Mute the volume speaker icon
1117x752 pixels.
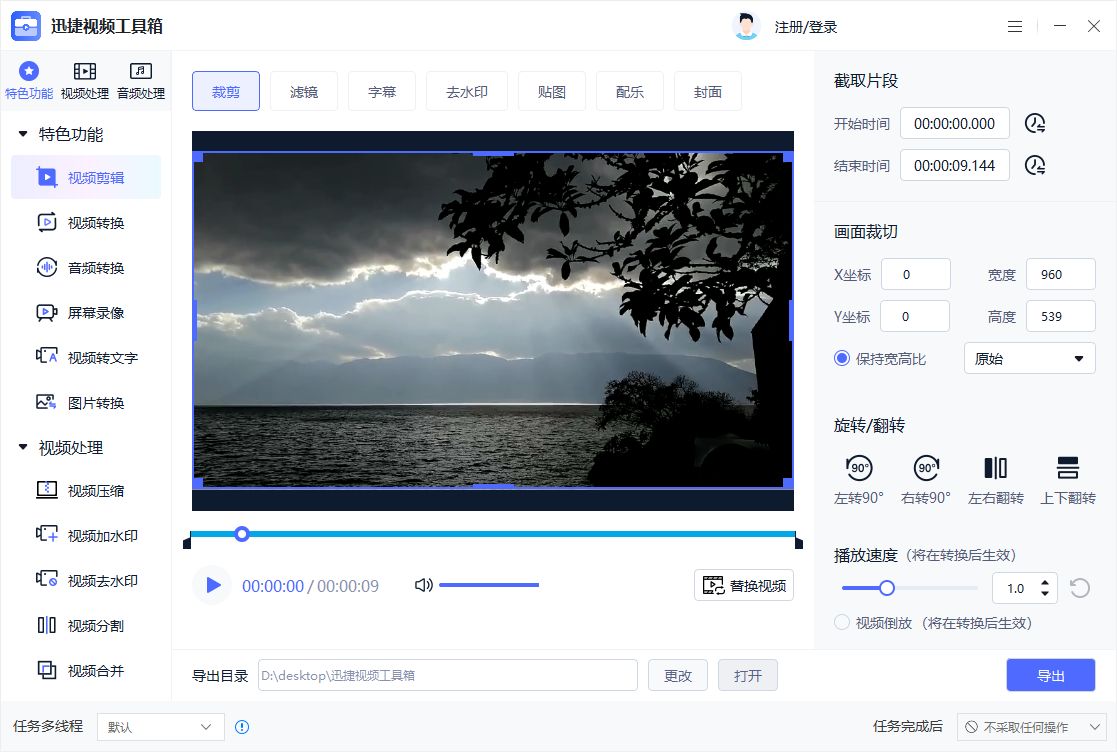[x=423, y=585]
